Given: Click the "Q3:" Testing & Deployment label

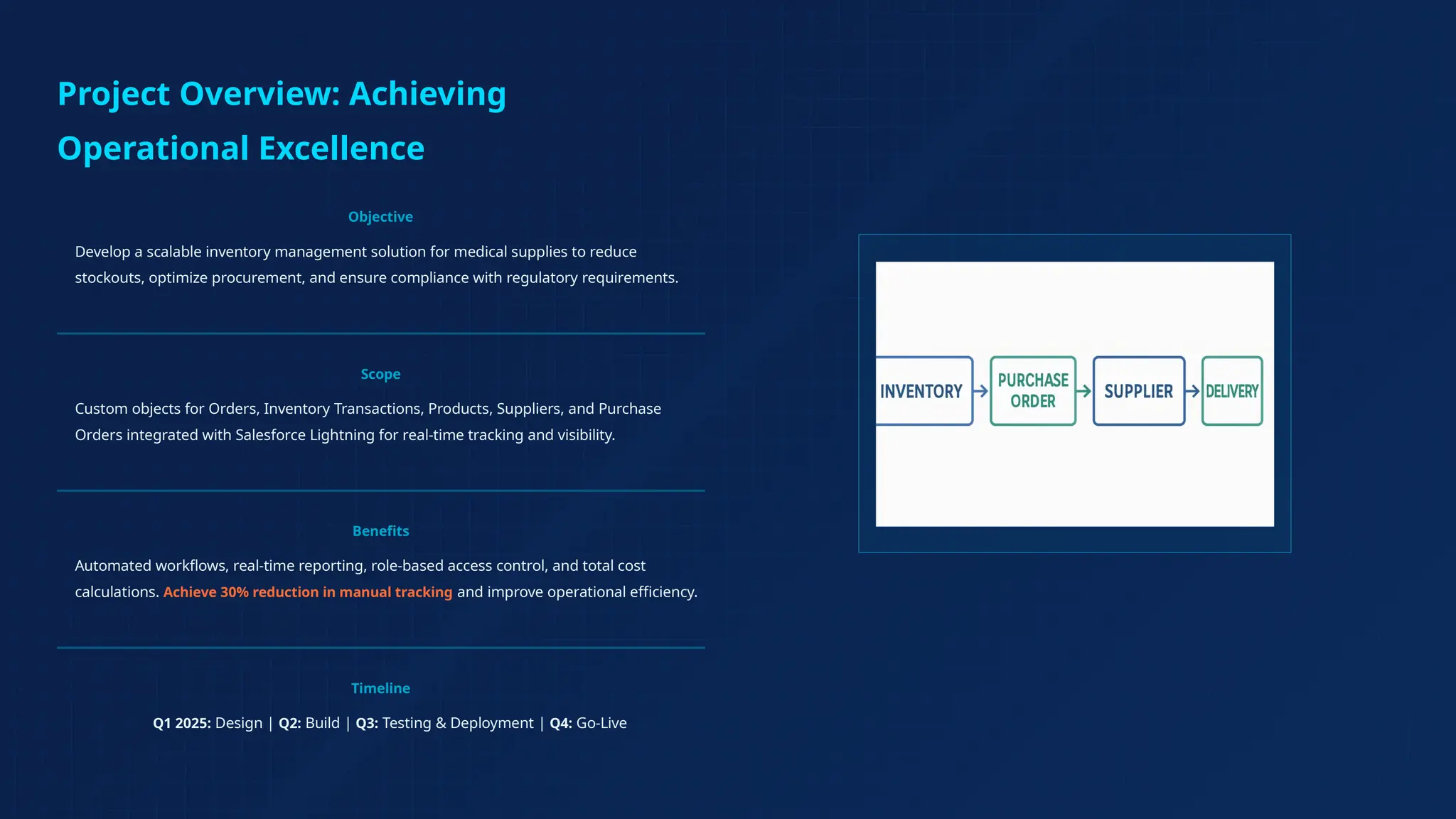Looking at the screenshot, I should coord(367,723).
